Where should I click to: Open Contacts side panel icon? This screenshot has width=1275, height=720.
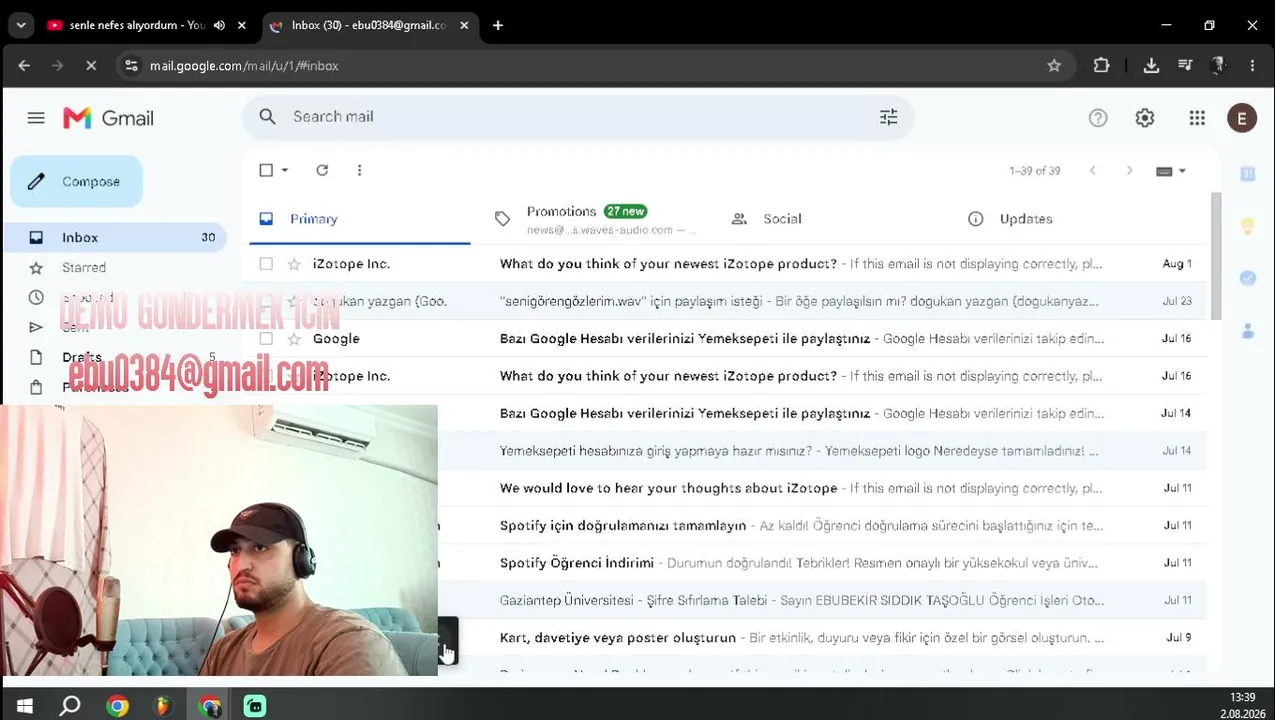1248,330
